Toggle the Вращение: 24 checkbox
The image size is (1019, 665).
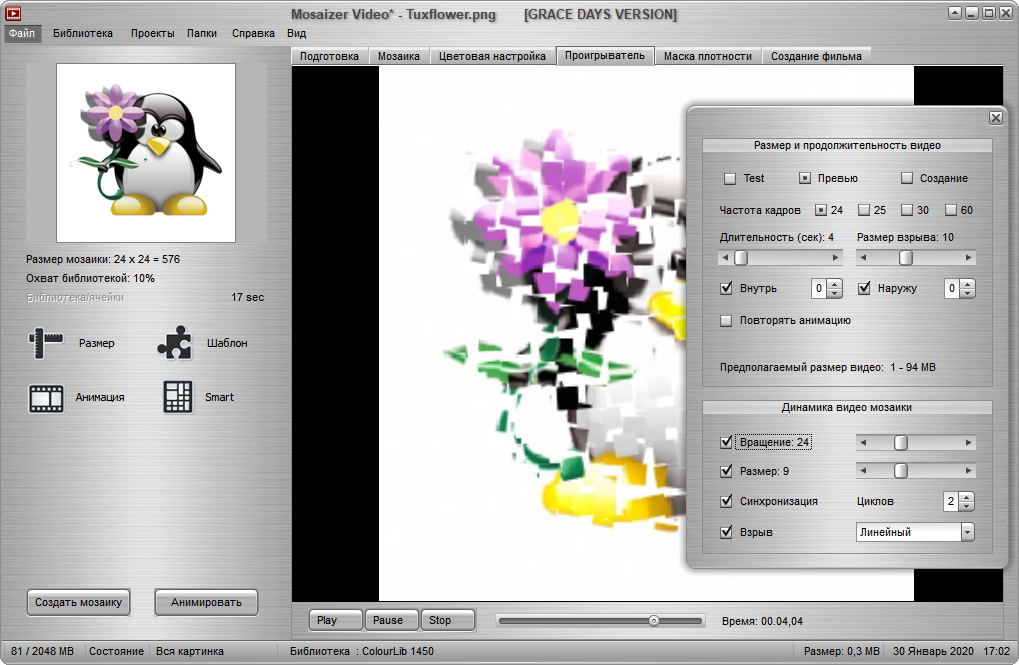click(726, 442)
